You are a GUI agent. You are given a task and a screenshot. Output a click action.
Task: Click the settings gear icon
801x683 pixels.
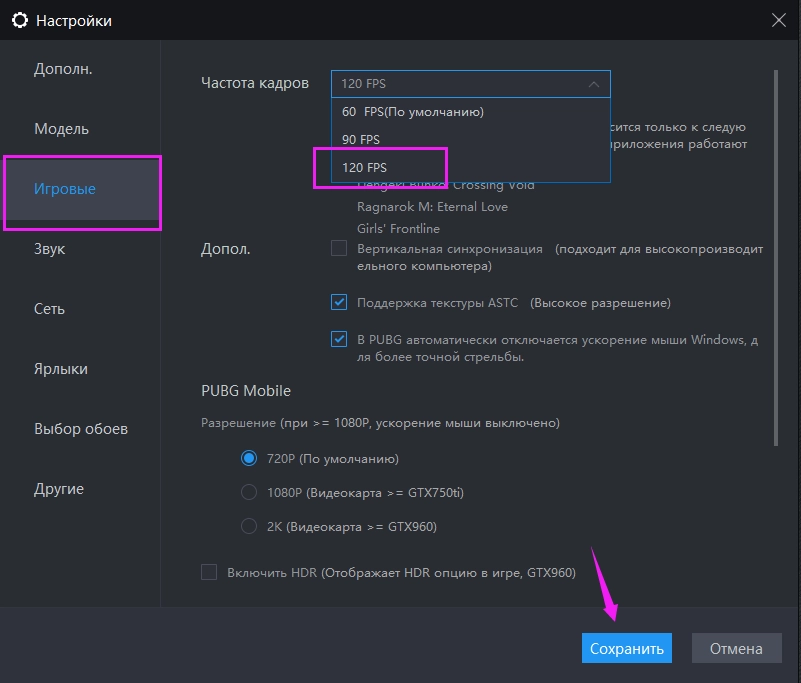(x=20, y=20)
